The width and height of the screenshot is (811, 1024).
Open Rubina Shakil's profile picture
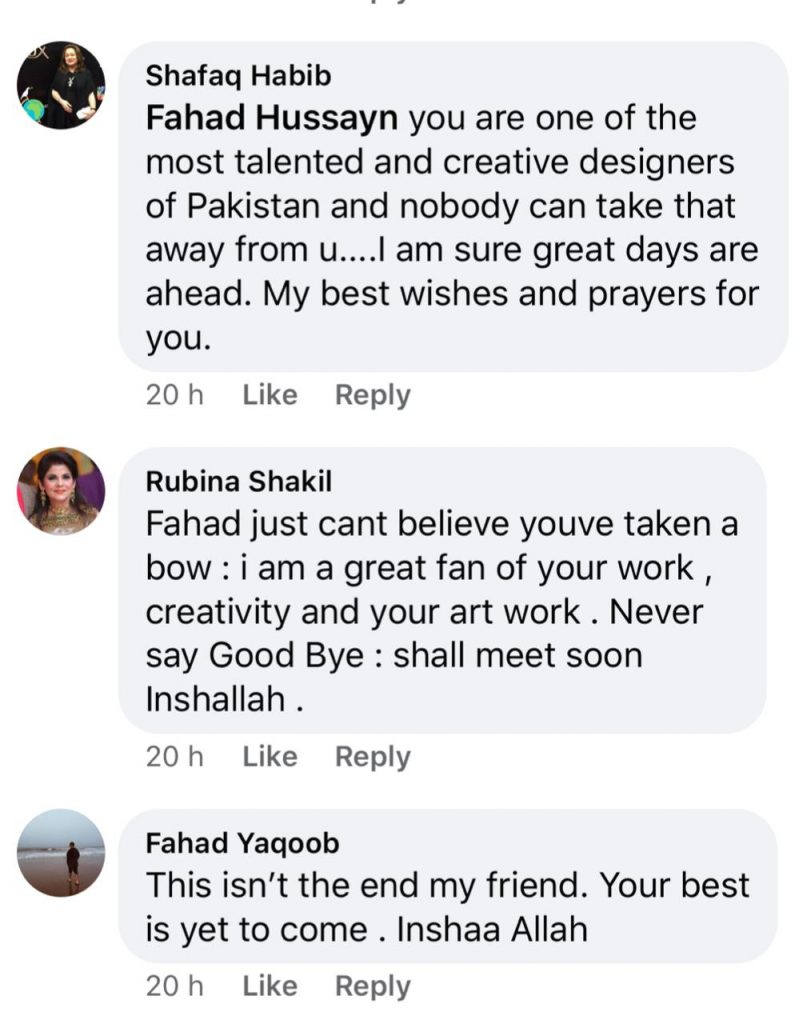61,491
